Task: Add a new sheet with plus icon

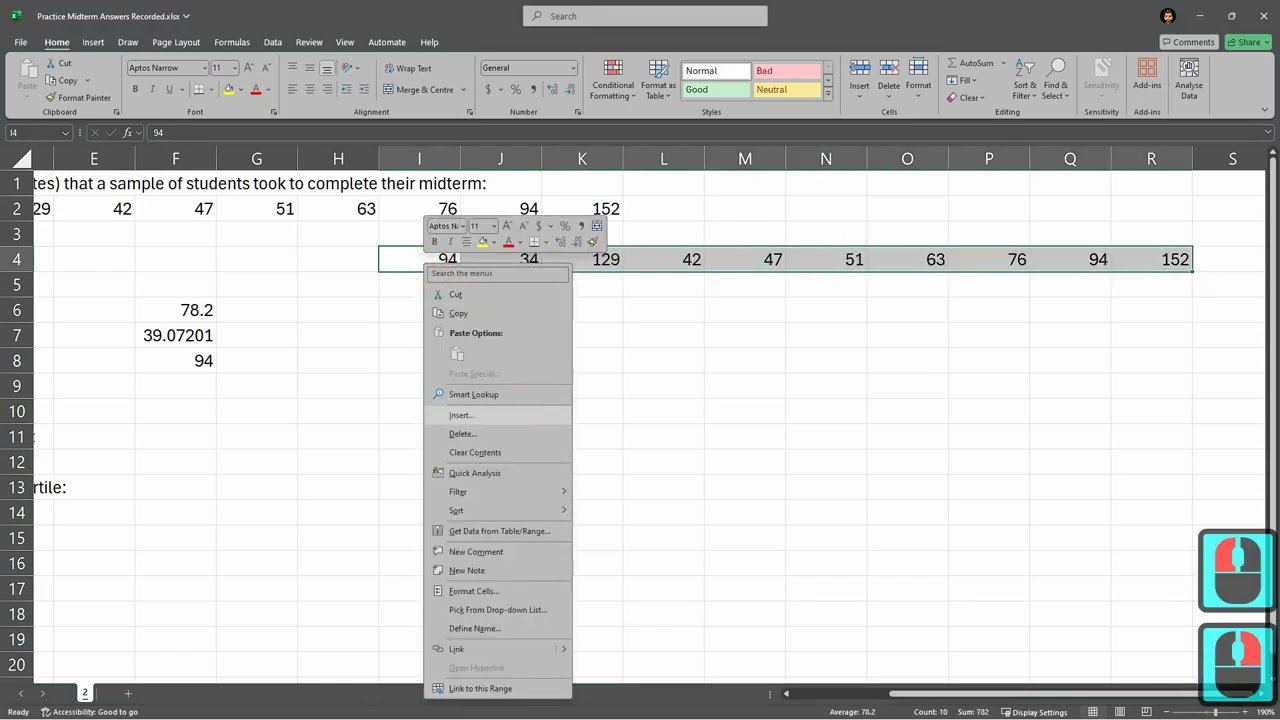Action: pyautogui.click(x=128, y=693)
